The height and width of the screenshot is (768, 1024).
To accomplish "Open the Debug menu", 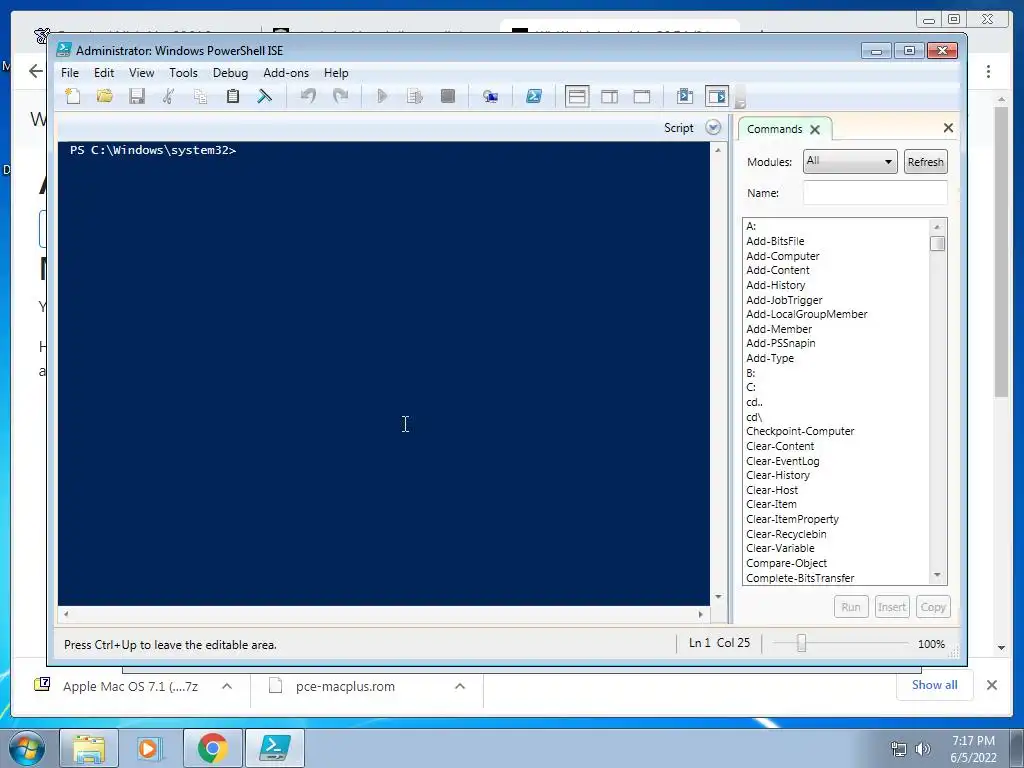I will tap(231, 72).
